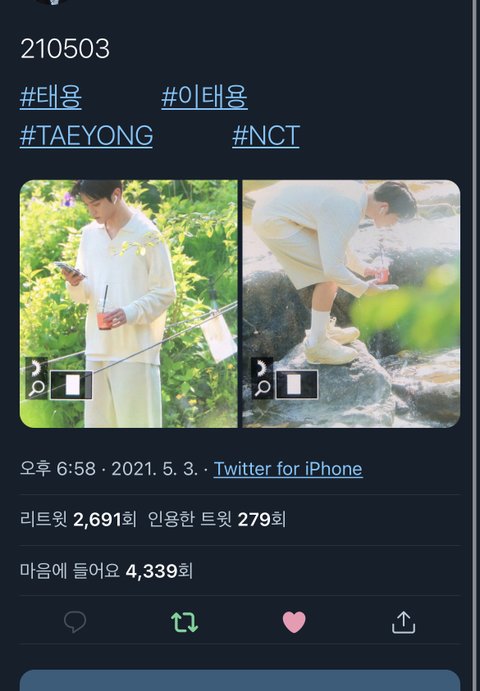Open right photo of man on rocks
480x691 pixels.
tap(352, 304)
